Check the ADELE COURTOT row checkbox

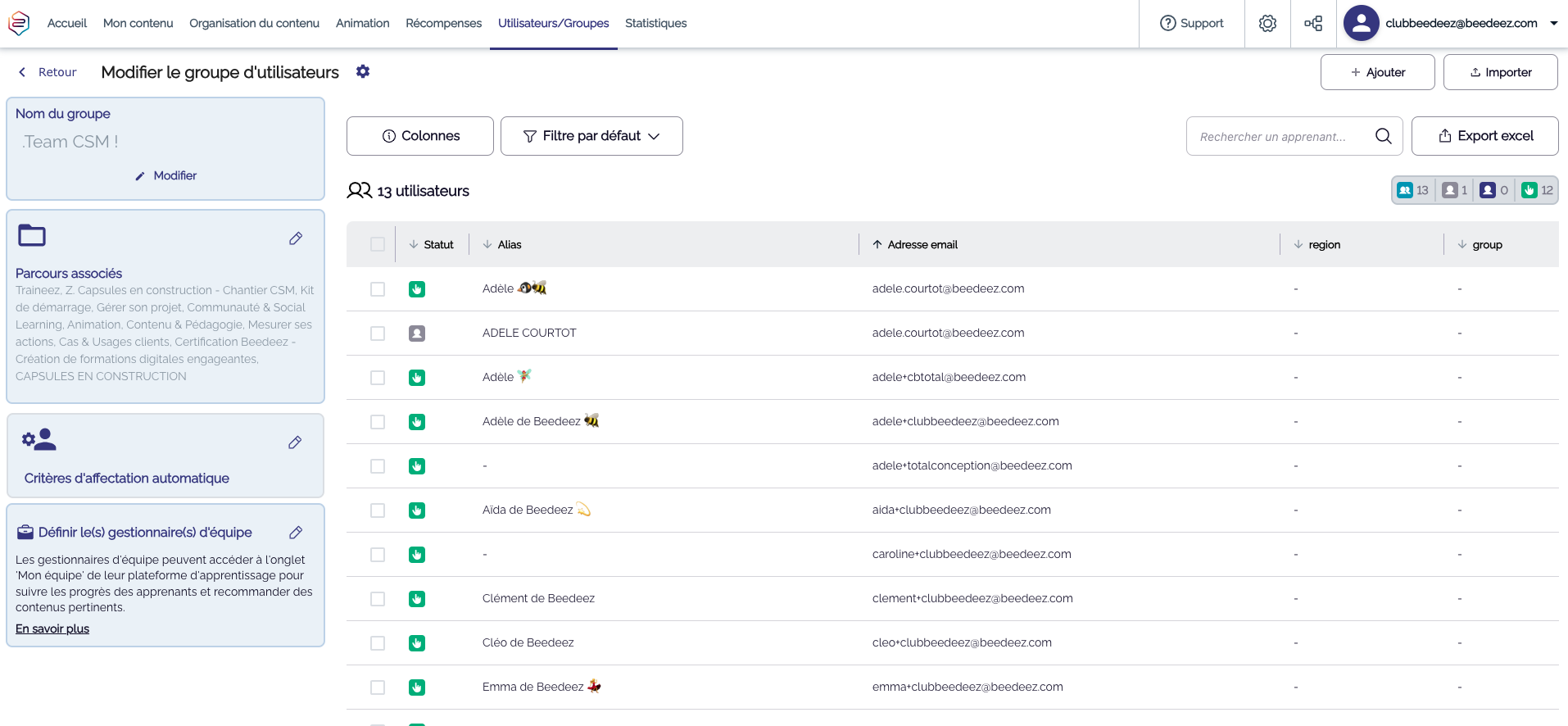(x=378, y=334)
